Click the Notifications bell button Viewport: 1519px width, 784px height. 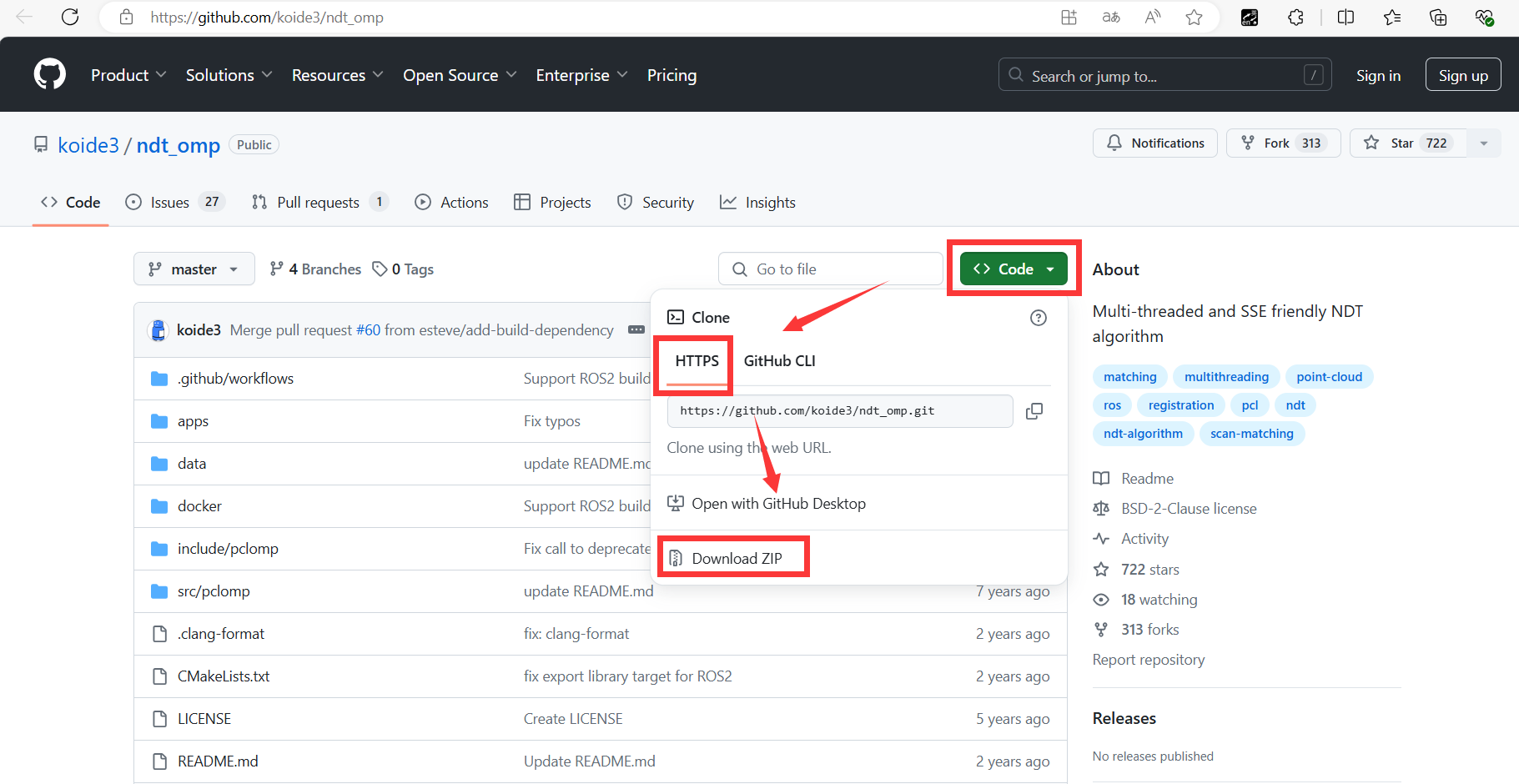click(x=1155, y=143)
